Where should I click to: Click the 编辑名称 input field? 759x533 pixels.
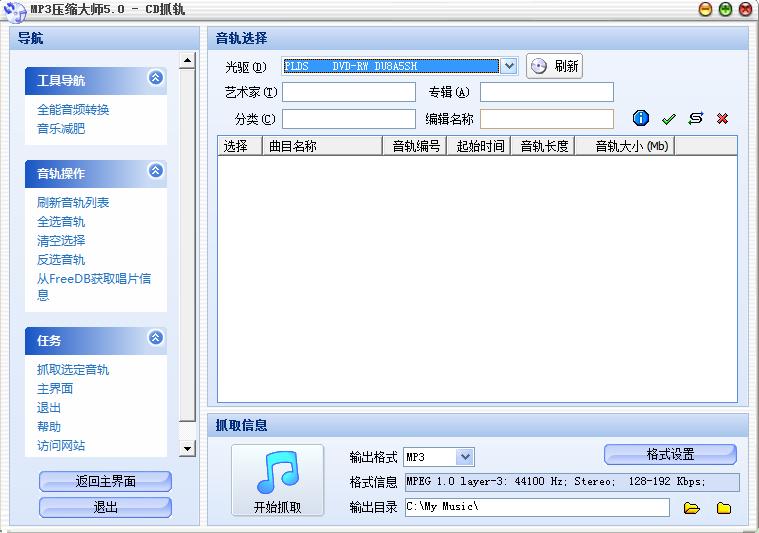(x=547, y=119)
